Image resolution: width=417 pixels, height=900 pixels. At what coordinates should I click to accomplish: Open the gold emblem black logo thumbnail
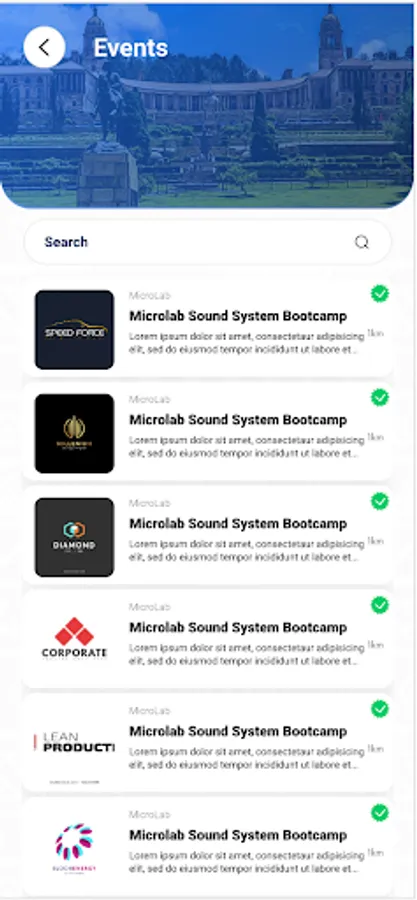[75, 433]
